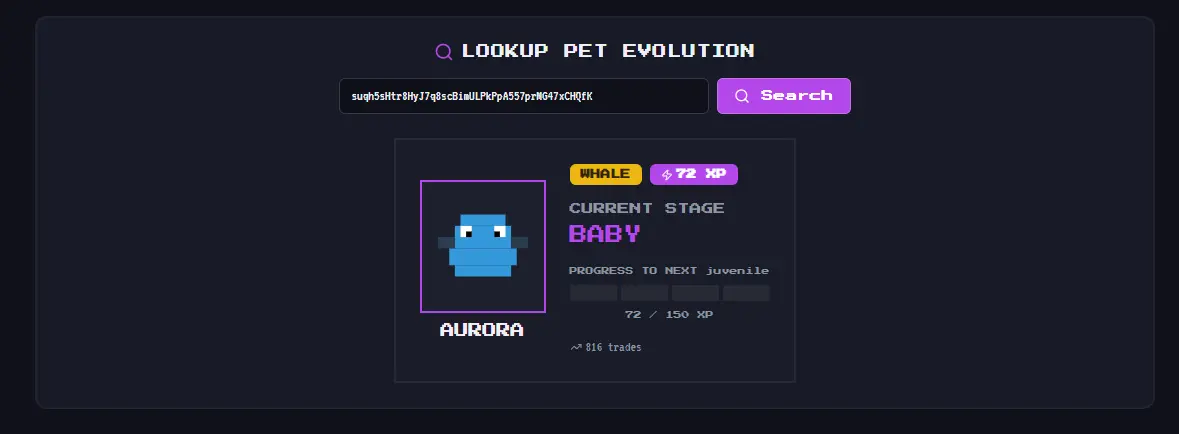Click the CURRENT STAGE heading
Image resolution: width=1179 pixels, height=434 pixels.
[647, 208]
